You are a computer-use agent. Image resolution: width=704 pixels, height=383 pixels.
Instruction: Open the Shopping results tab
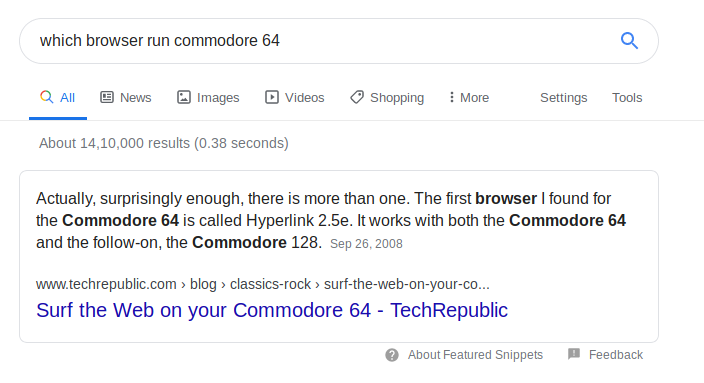[x=387, y=97]
